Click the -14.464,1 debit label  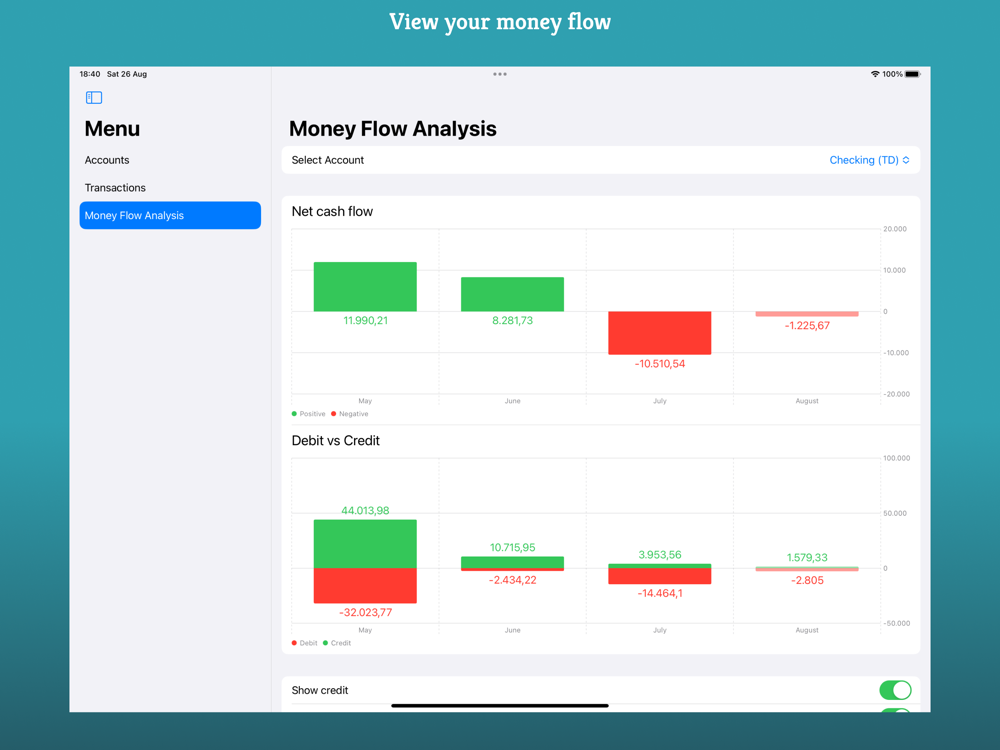659,594
